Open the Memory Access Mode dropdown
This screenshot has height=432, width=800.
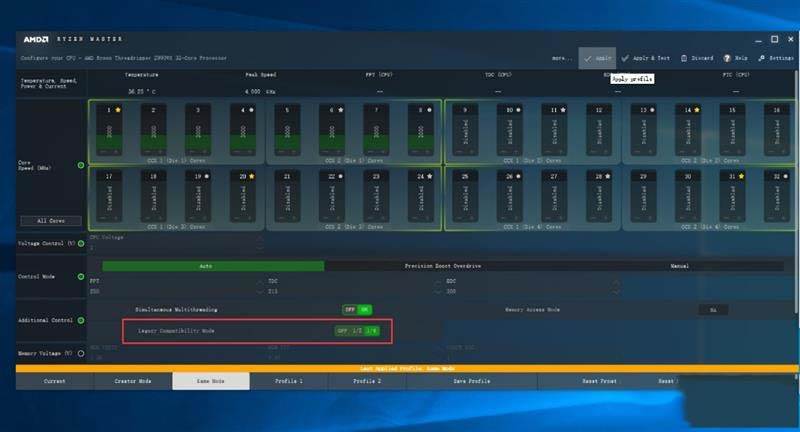click(713, 310)
